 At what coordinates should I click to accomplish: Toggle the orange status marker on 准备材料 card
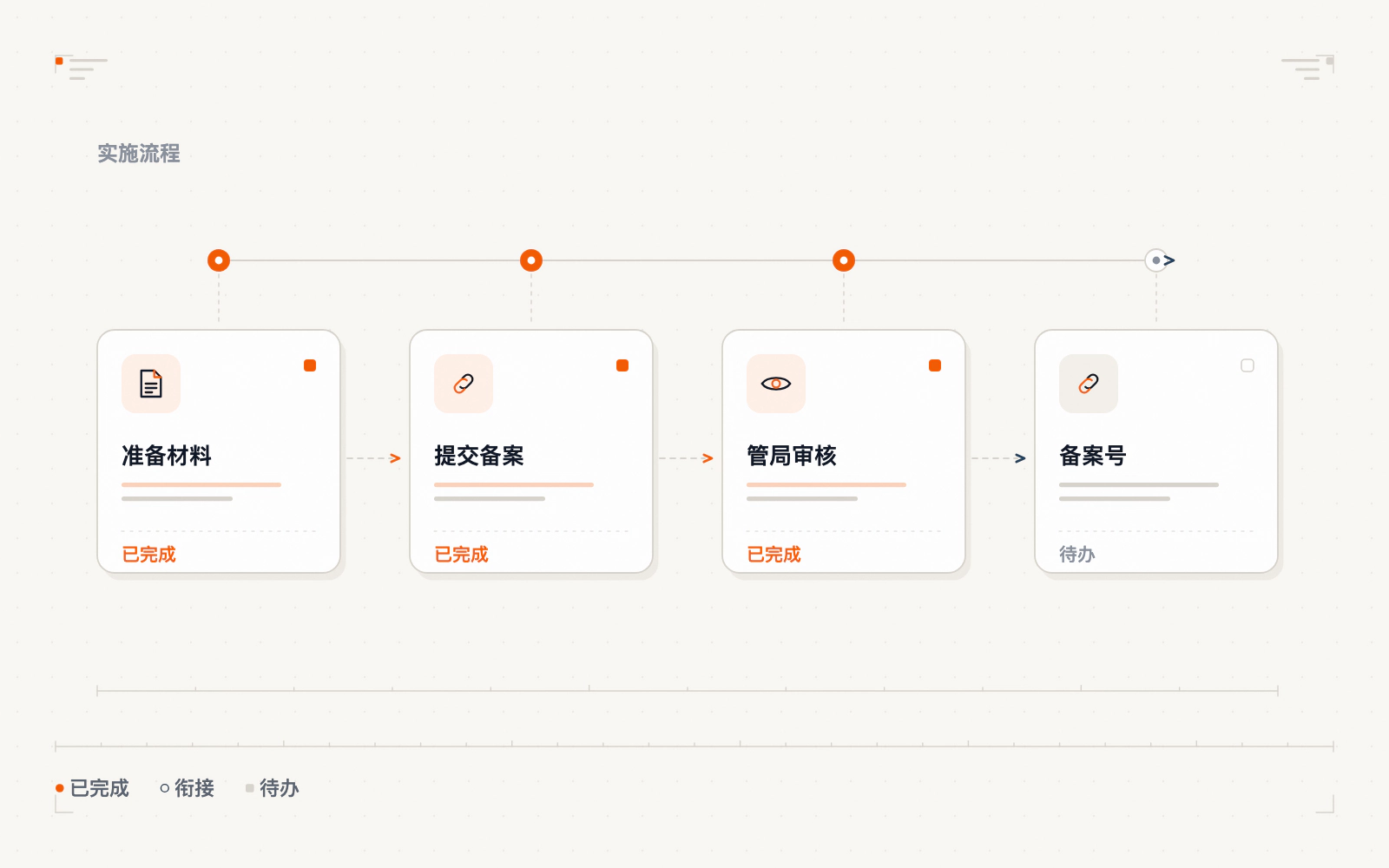point(310,365)
